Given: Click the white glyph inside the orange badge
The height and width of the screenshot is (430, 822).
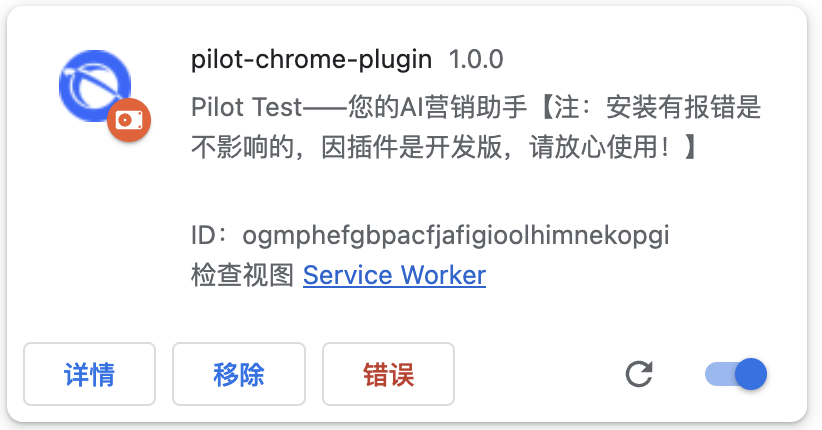Looking at the screenshot, I should tap(129, 120).
